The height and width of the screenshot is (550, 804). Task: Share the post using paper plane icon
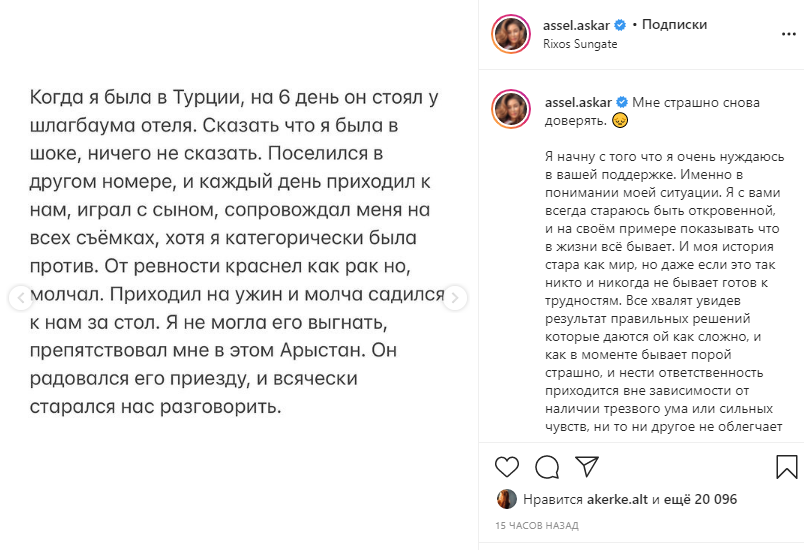[x=587, y=467]
